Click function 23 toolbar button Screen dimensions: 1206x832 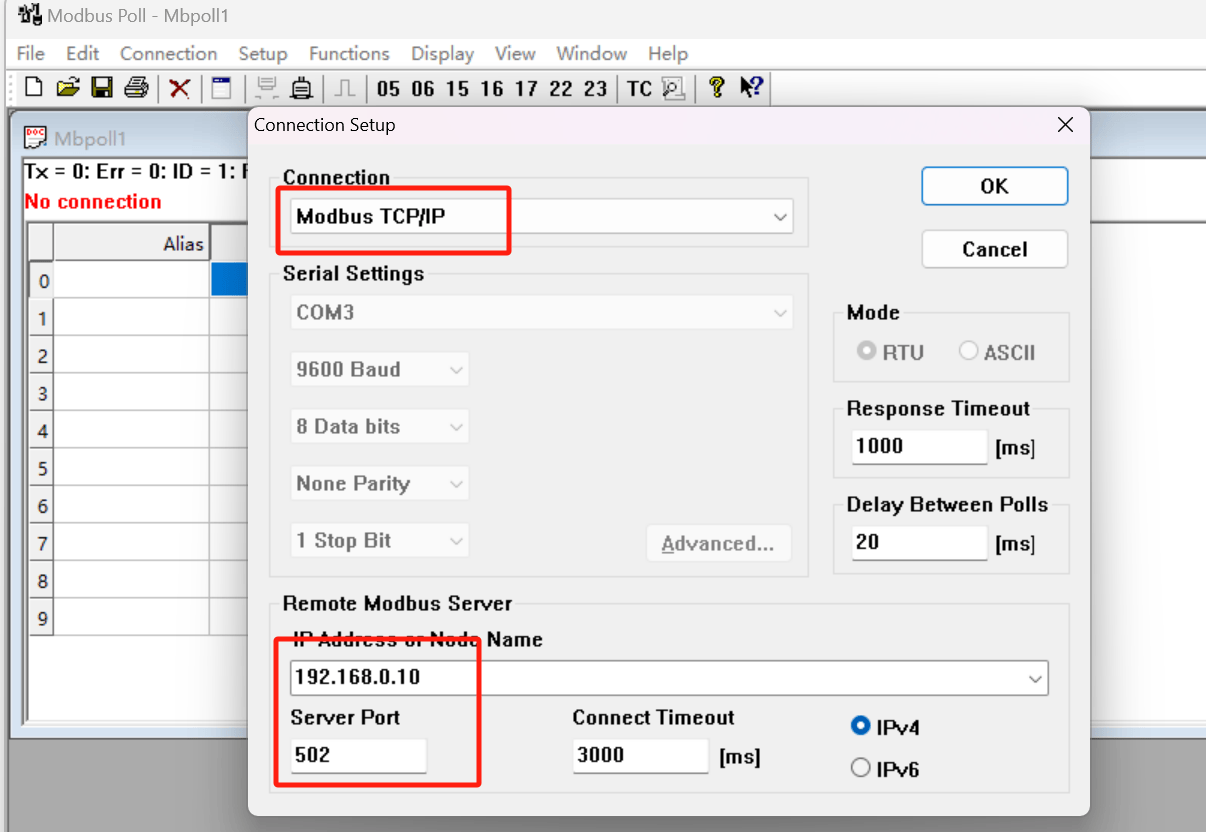pyautogui.click(x=595, y=89)
